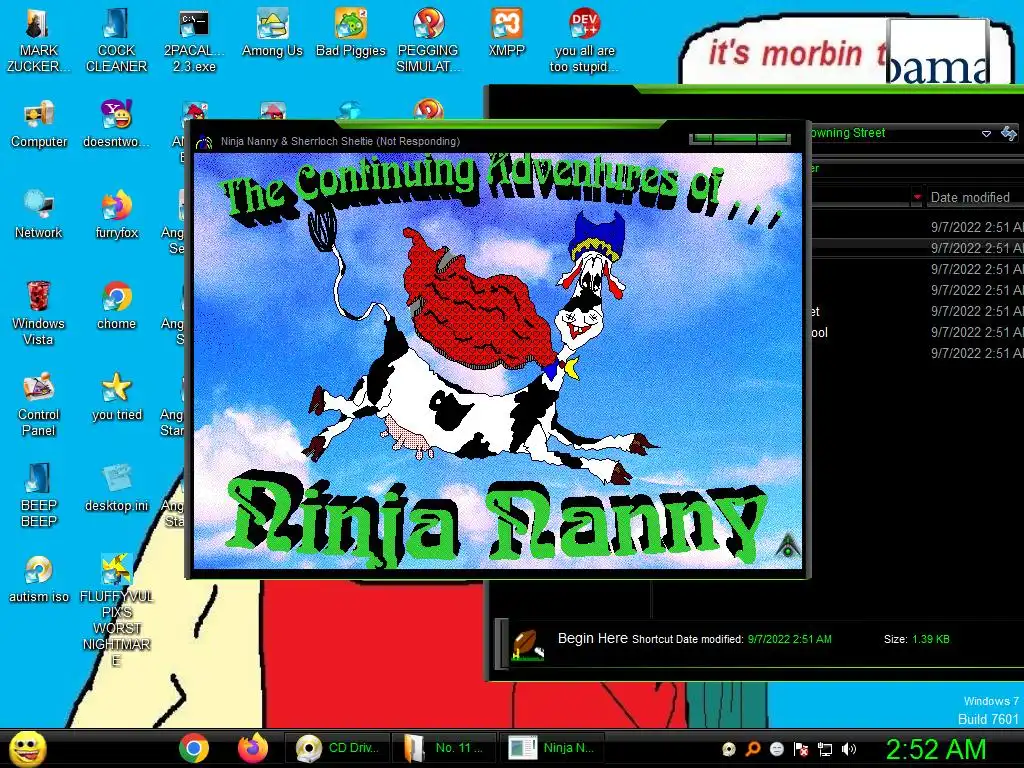The width and height of the screenshot is (1024, 768).
Task: Click the 'Ninja Nanny & Sherrloch Sheltie' title bar
Action: pyautogui.click(x=340, y=141)
